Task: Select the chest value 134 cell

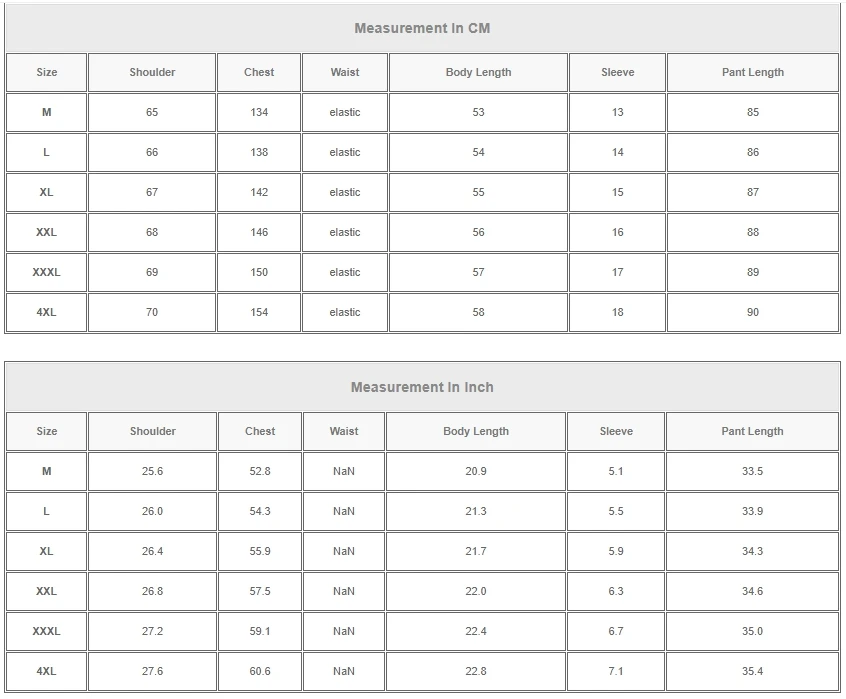Action: pyautogui.click(x=259, y=112)
